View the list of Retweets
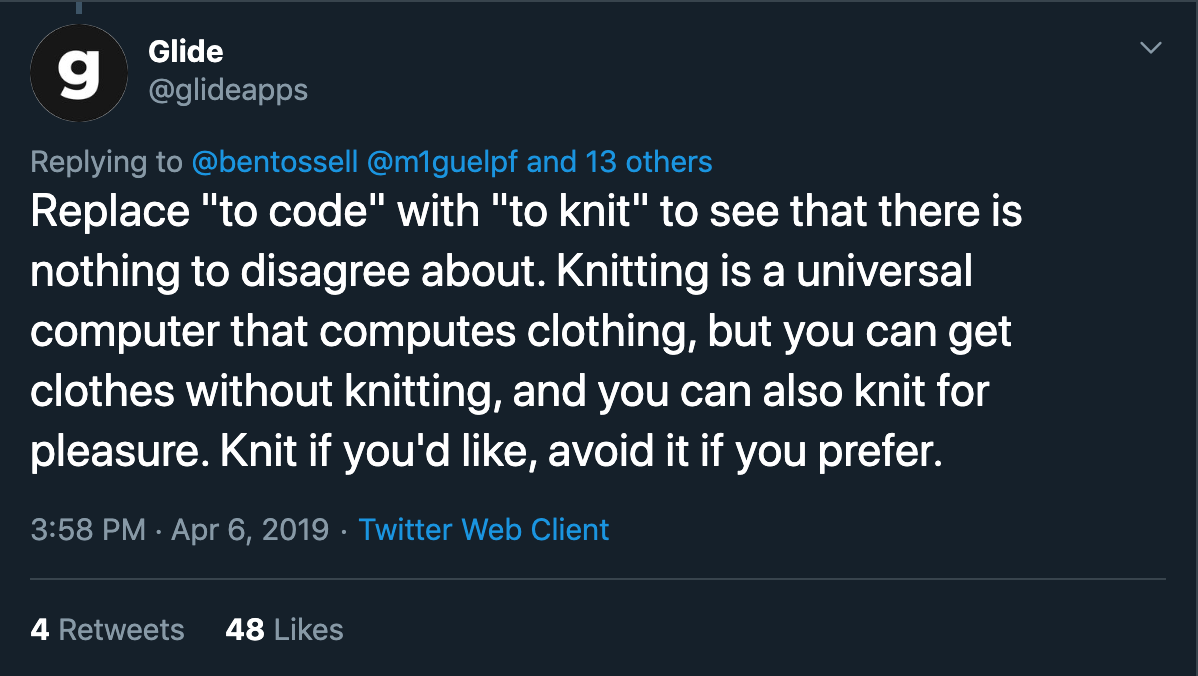The image size is (1198, 676). coord(121,629)
